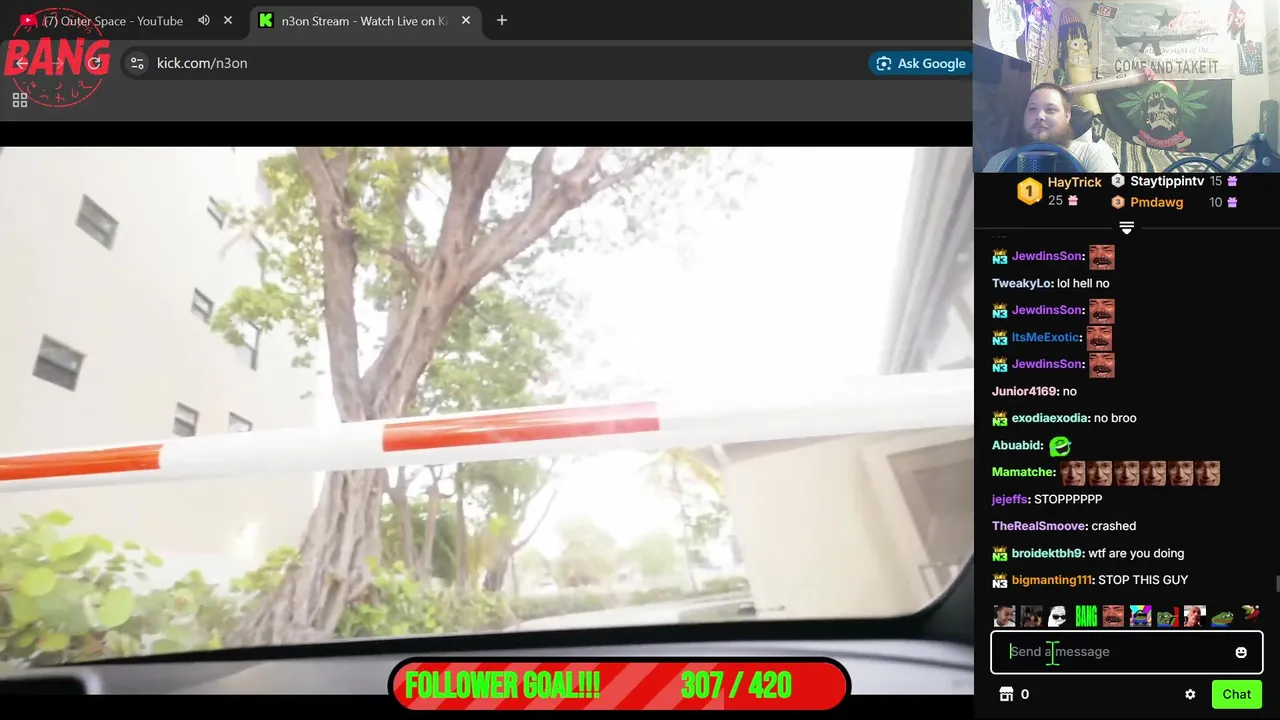Open the apps grid on bookmarks bar
The height and width of the screenshot is (720, 1280).
[x=20, y=100]
